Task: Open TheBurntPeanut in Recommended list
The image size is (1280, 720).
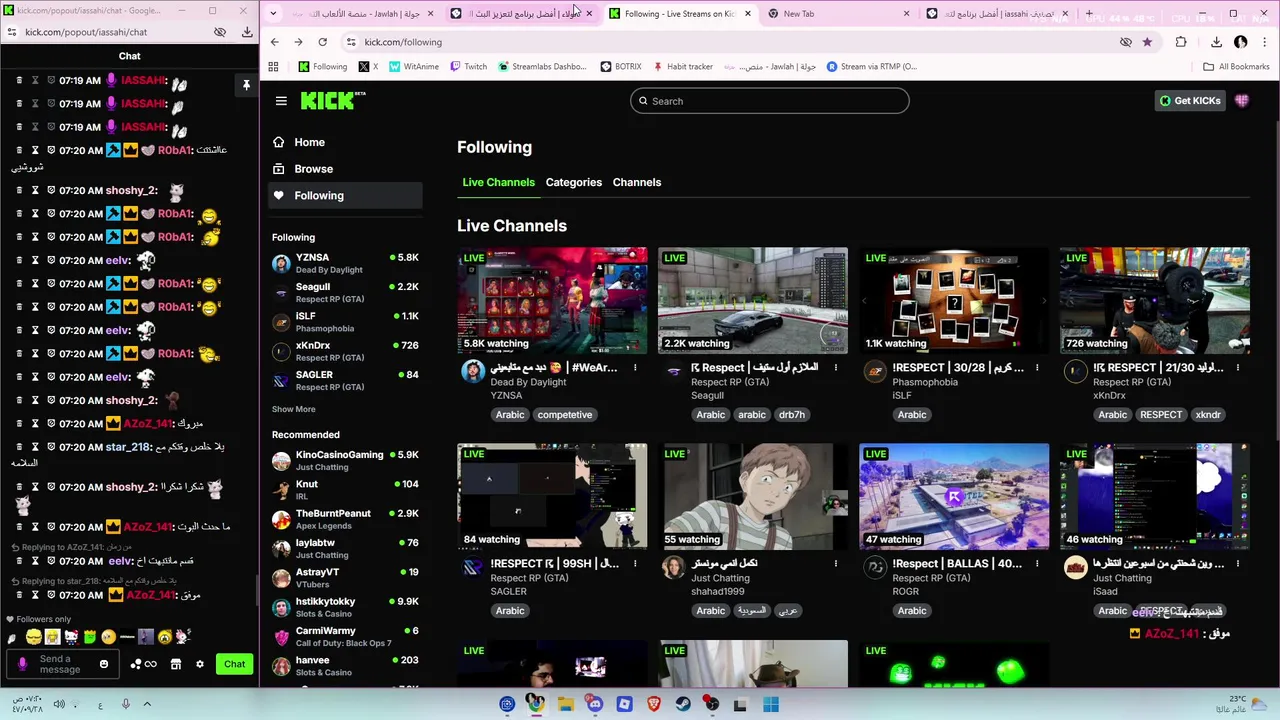Action: click(x=345, y=520)
